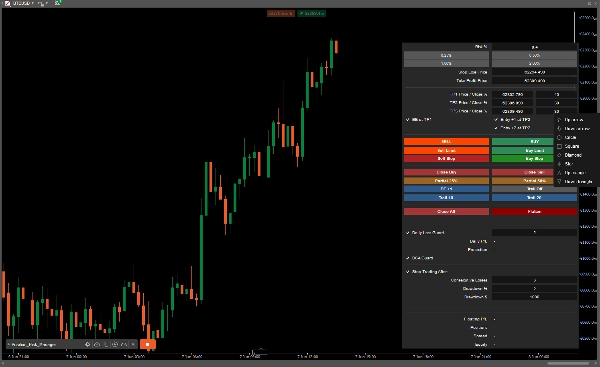Click the dark red Flatten button
The width and height of the screenshot is (600, 367).
pyautogui.click(x=534, y=212)
